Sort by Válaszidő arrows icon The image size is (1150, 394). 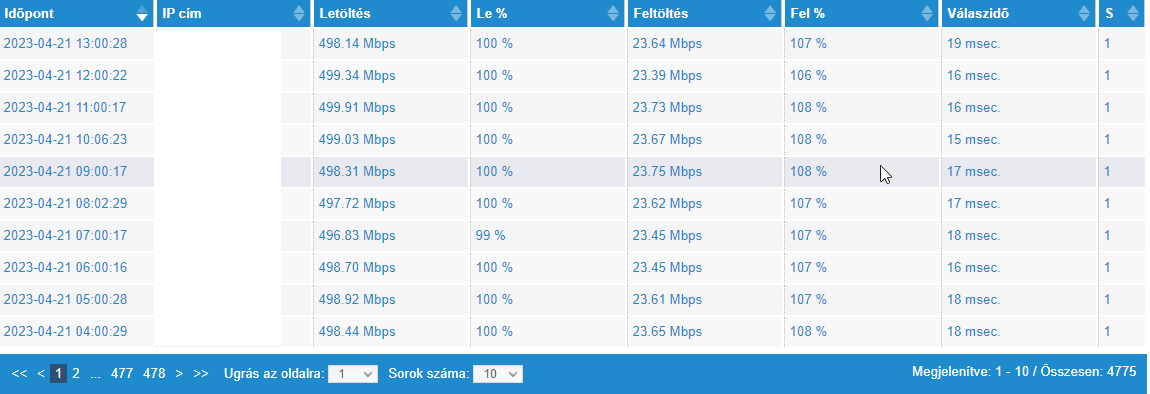1084,13
